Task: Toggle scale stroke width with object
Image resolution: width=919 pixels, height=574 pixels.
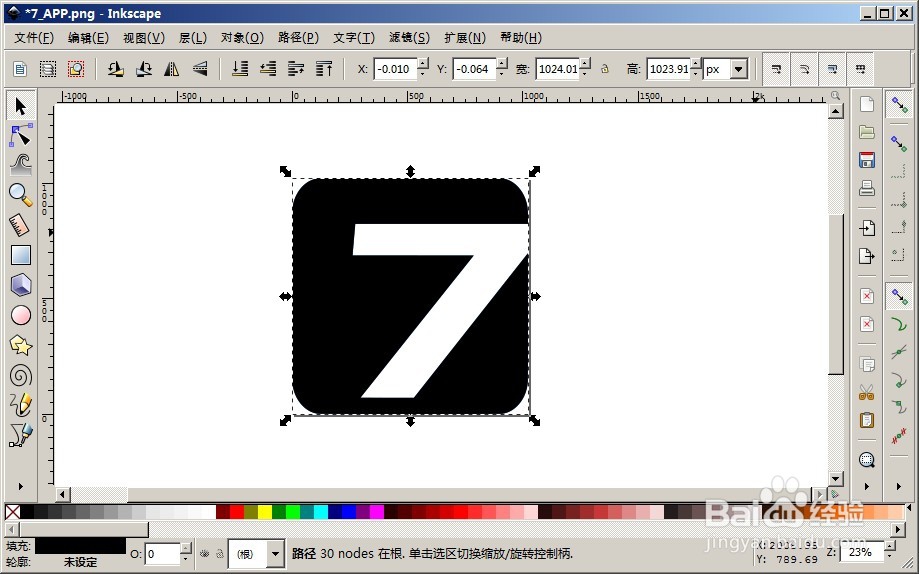Action: click(776, 69)
